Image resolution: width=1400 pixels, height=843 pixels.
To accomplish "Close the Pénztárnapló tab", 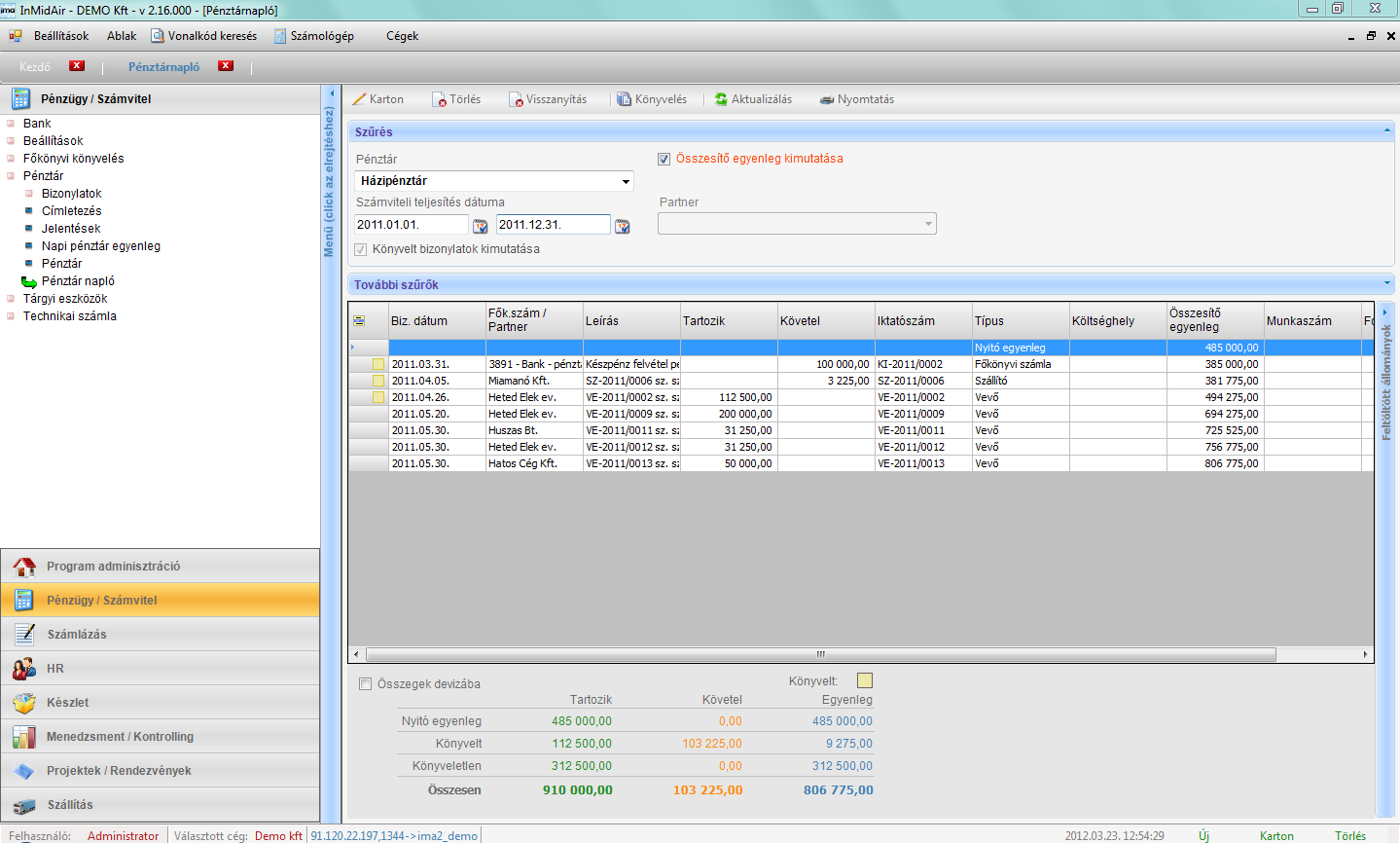I will coord(226,66).
